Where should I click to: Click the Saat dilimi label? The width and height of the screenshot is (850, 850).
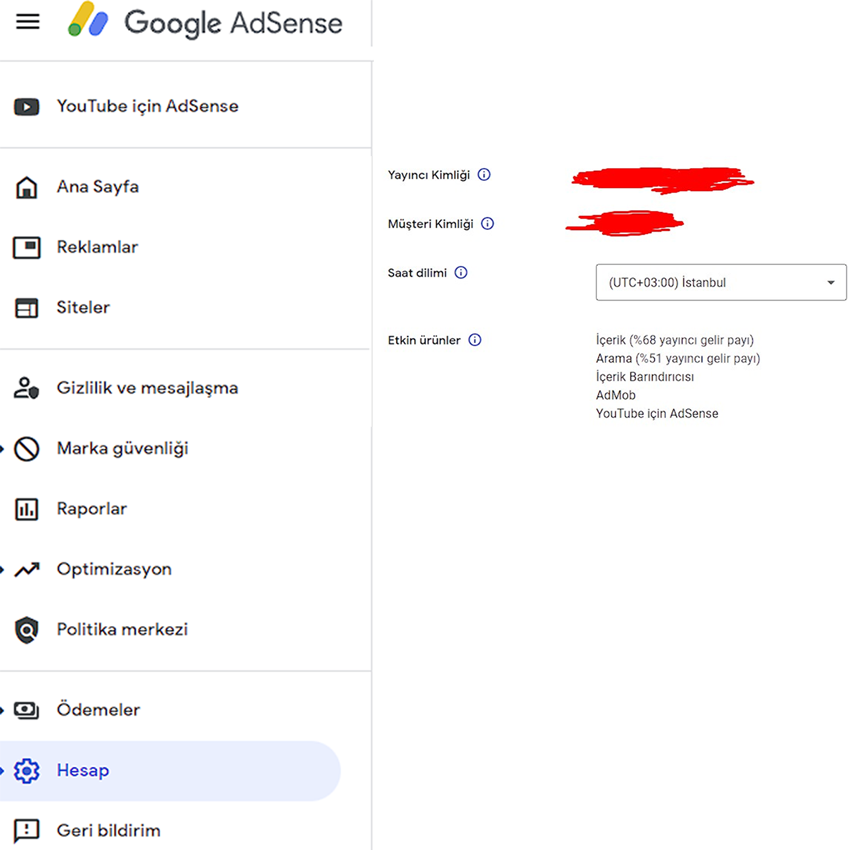(x=417, y=273)
